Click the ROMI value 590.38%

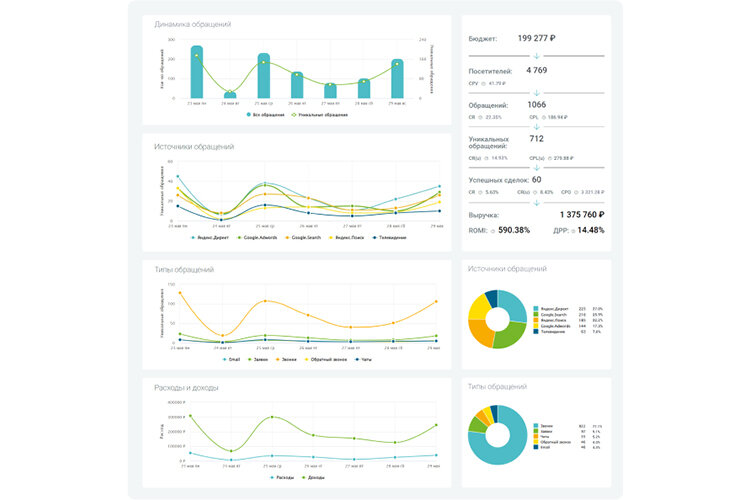point(514,230)
